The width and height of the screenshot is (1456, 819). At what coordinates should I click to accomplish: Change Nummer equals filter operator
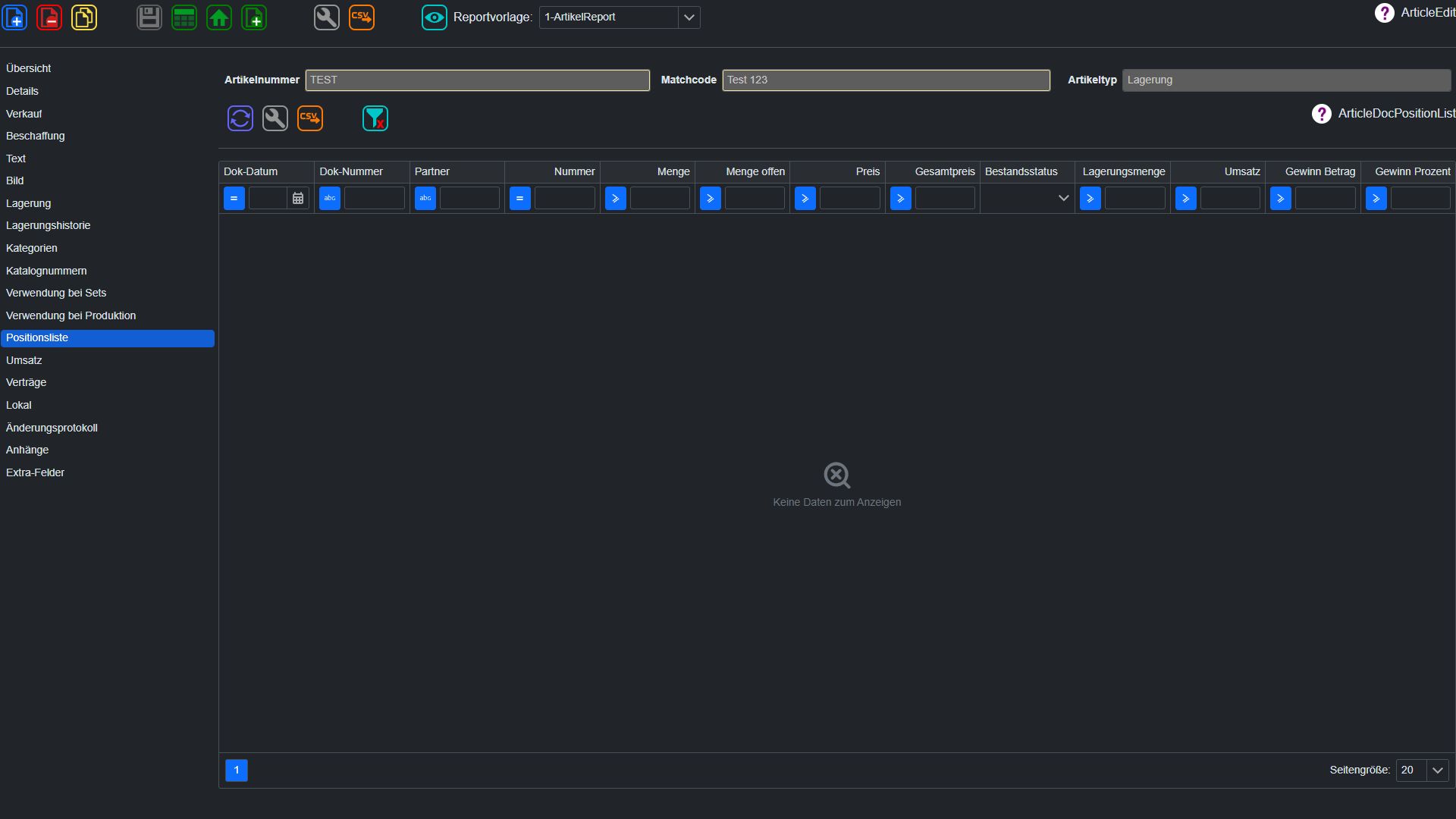[520, 198]
